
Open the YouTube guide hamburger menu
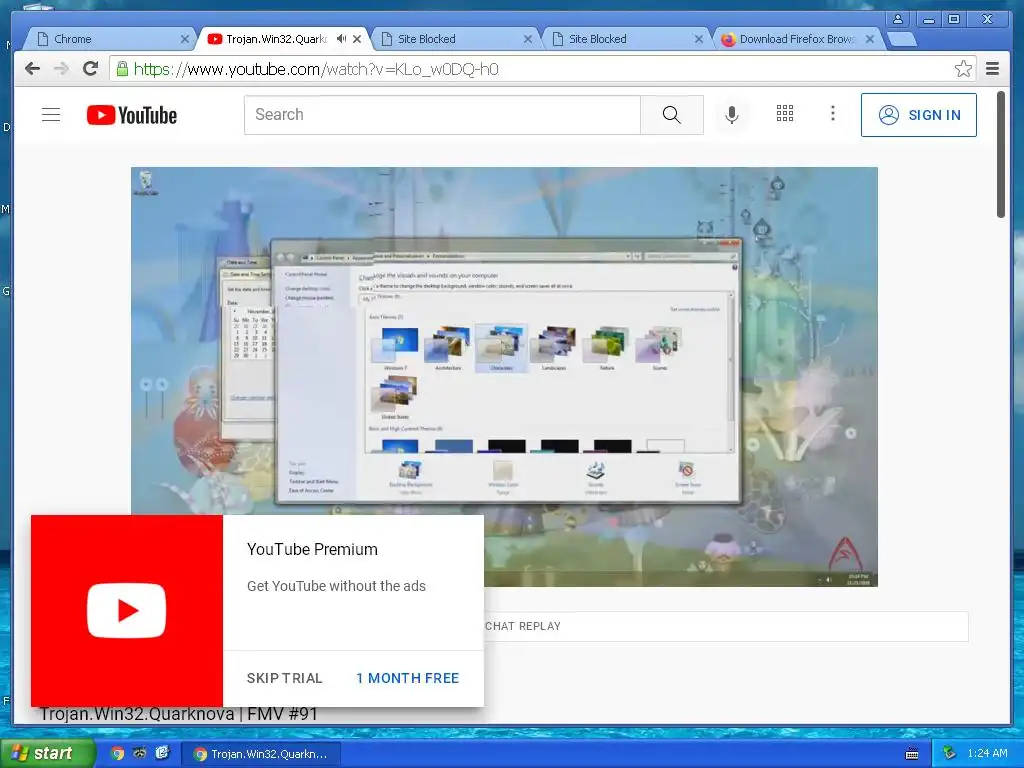pos(51,115)
